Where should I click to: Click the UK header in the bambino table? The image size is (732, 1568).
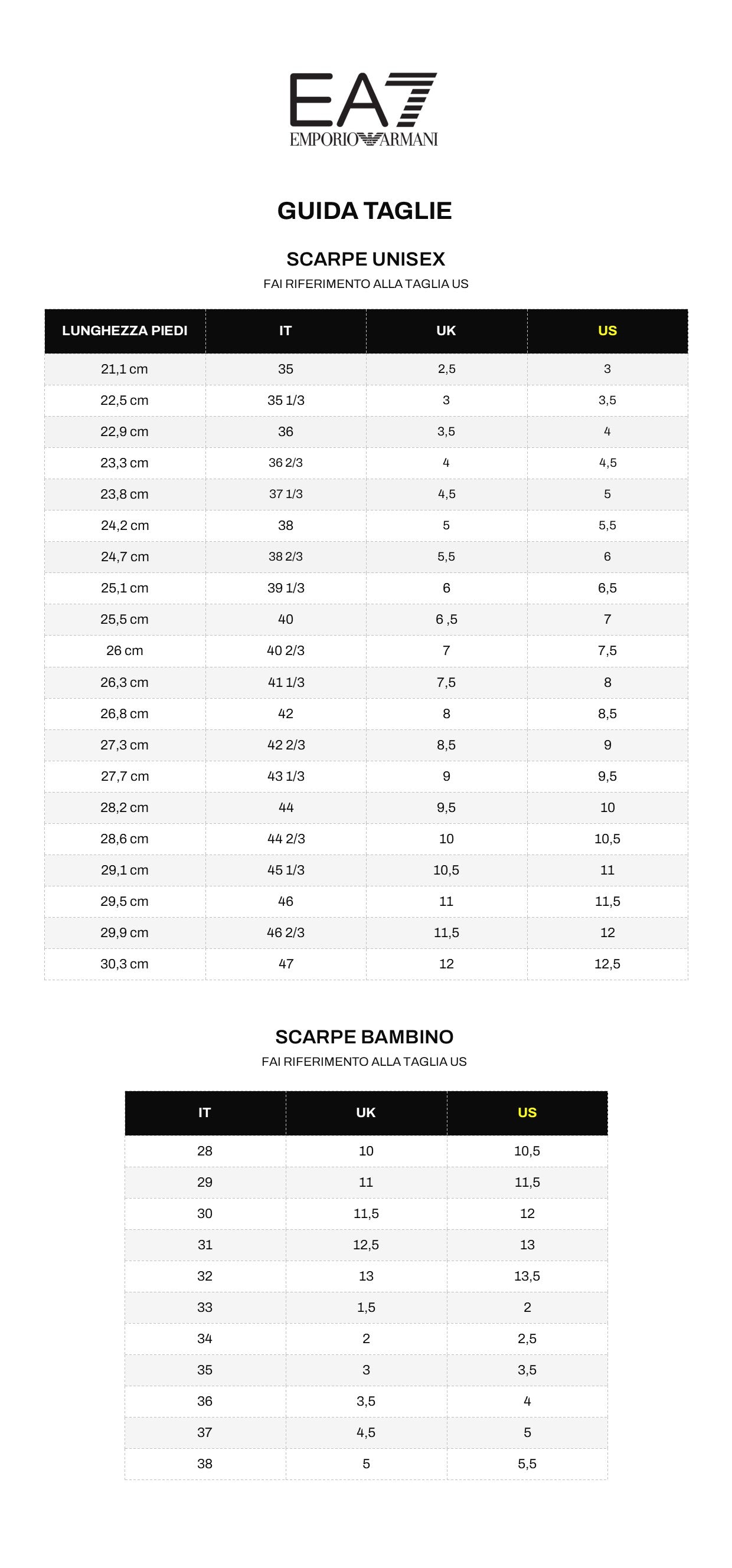pyautogui.click(x=366, y=1112)
